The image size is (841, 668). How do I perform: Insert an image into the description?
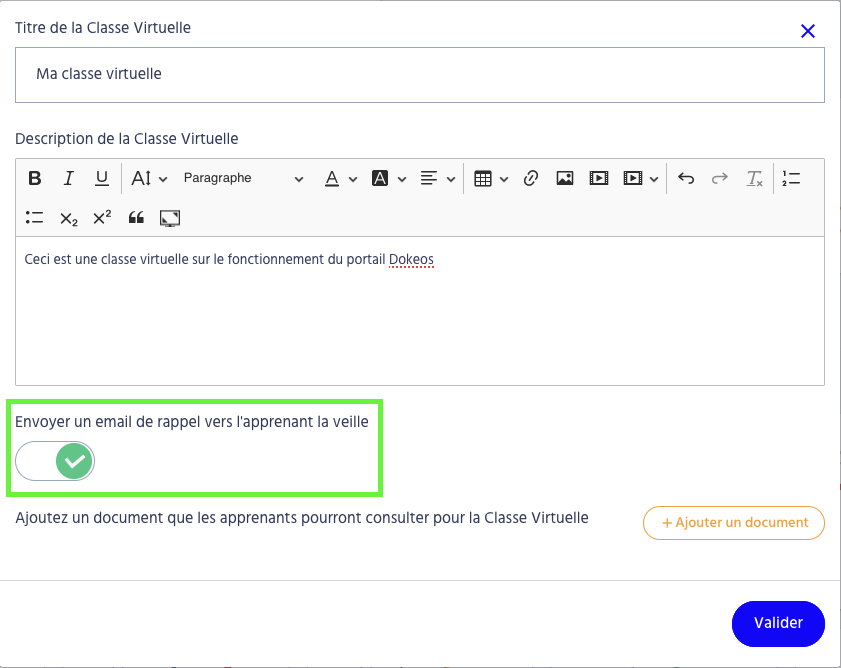565,179
